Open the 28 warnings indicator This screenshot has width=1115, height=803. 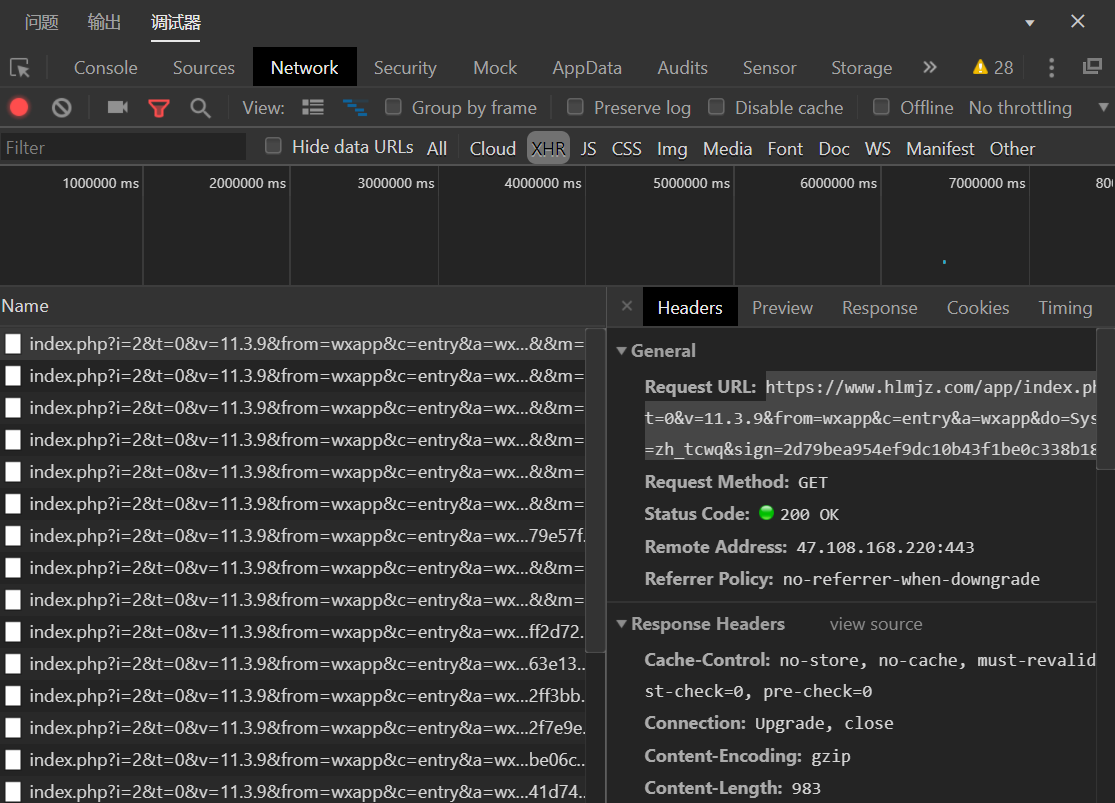tap(993, 68)
